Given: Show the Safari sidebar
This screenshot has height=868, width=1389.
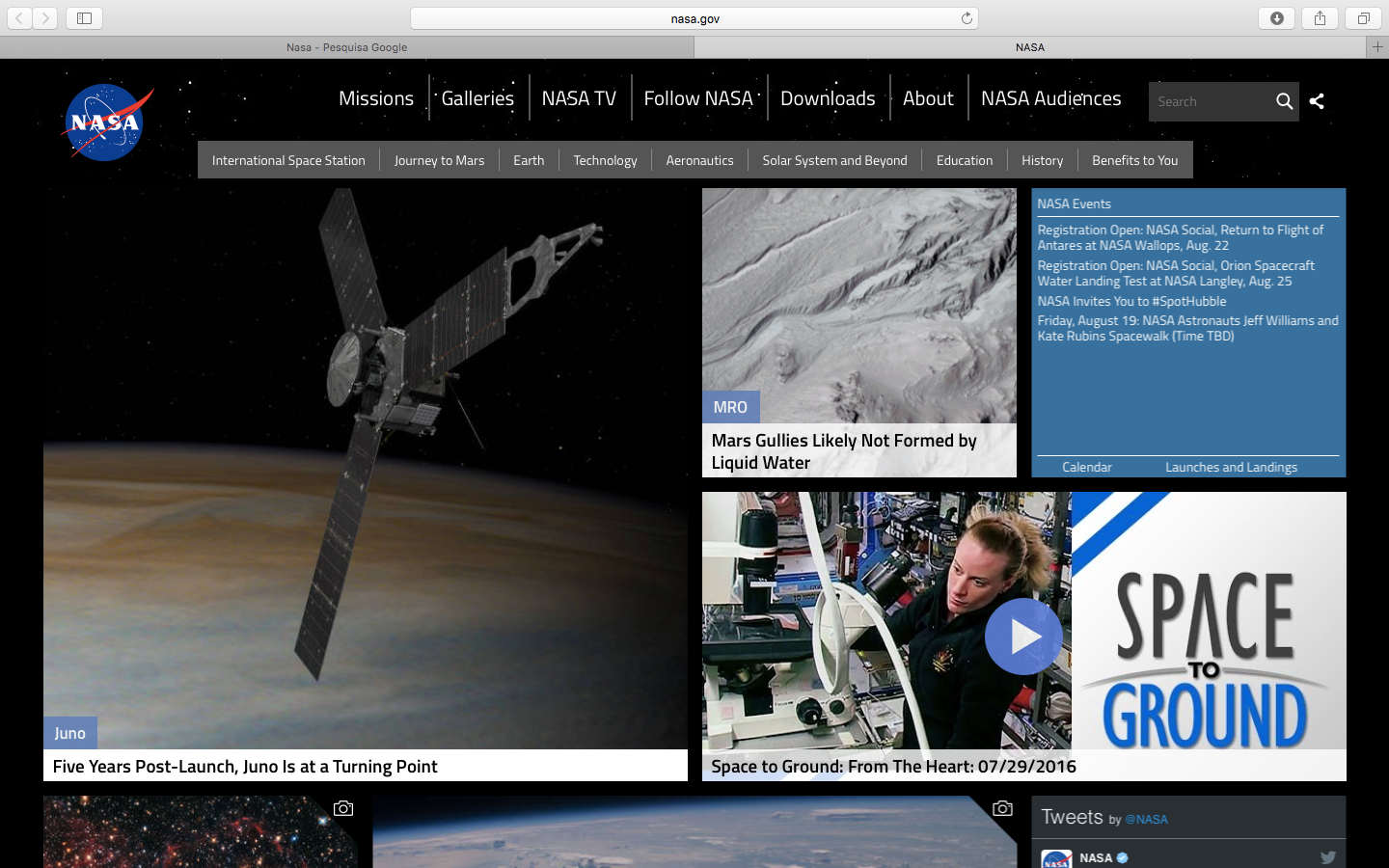Looking at the screenshot, I should coord(84,18).
